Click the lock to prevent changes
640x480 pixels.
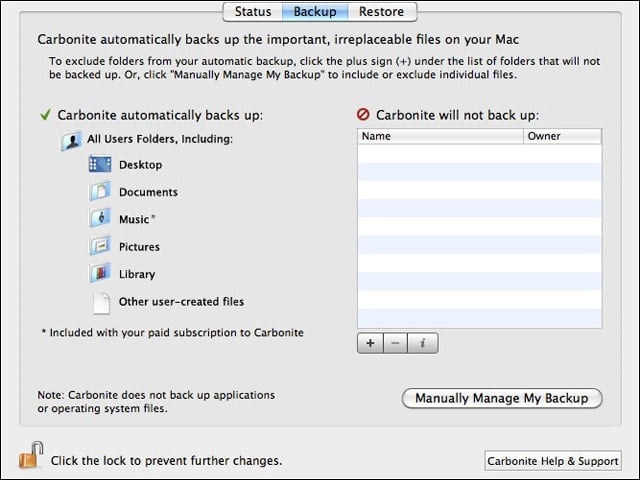31,455
